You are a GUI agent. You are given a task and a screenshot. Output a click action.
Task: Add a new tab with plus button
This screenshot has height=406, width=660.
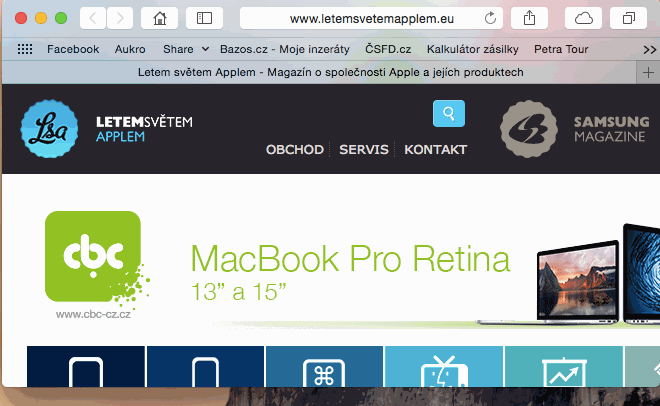click(x=648, y=72)
